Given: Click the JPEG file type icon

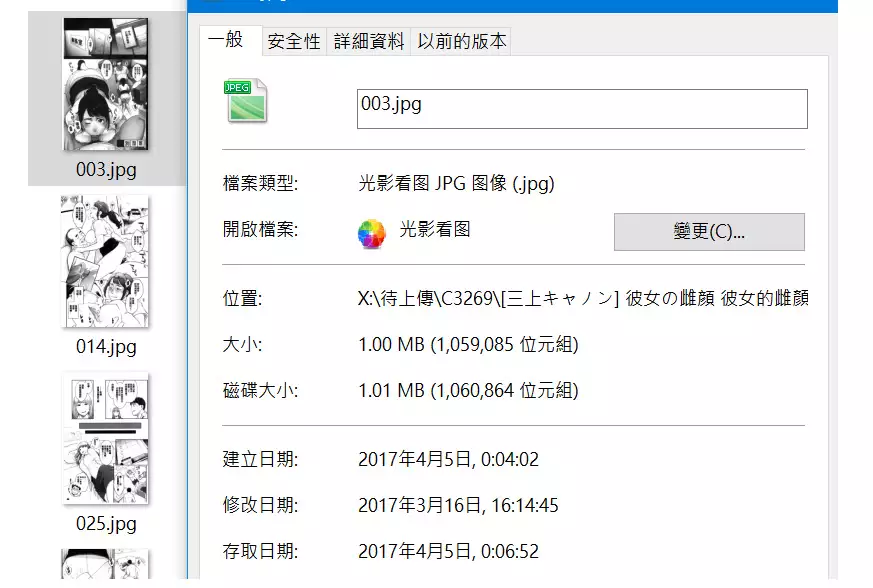Looking at the screenshot, I should pos(247,101).
